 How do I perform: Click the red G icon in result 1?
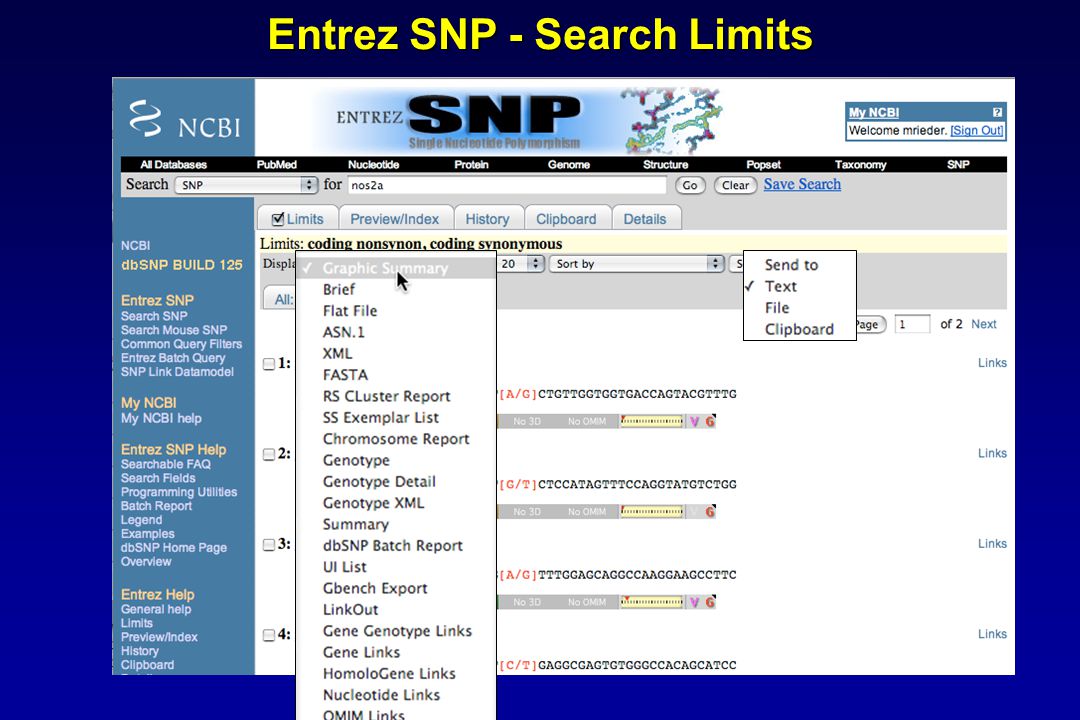709,421
